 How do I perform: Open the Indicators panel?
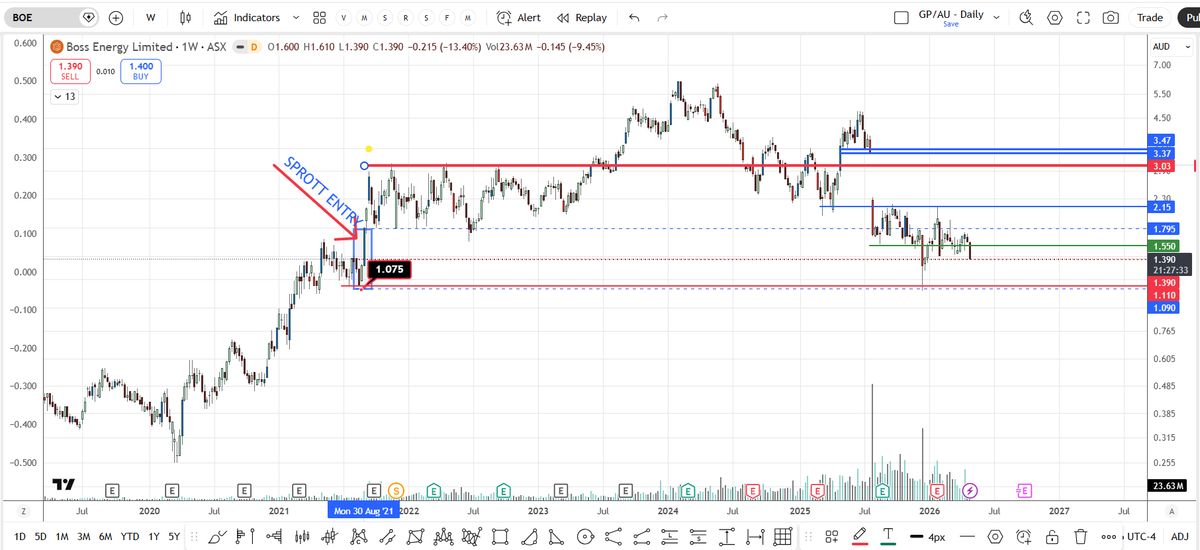[247, 17]
